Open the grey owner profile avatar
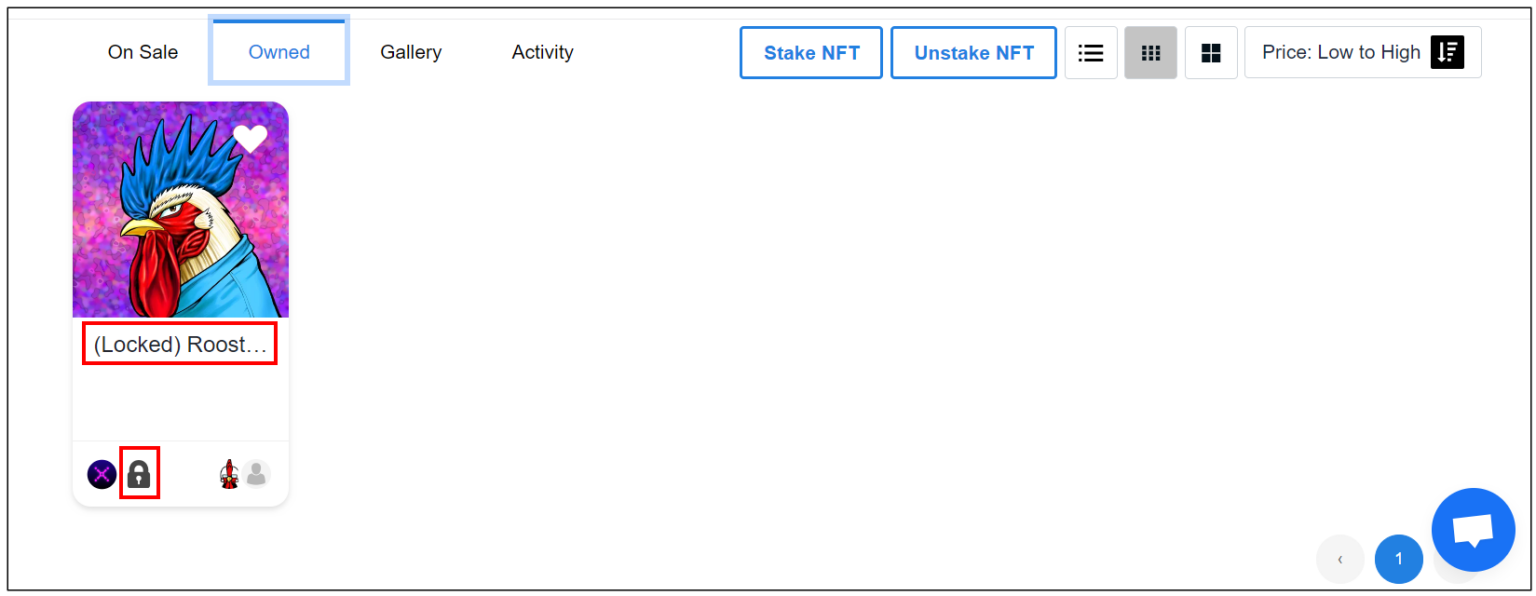The width and height of the screenshot is (1536, 596). 257,474
